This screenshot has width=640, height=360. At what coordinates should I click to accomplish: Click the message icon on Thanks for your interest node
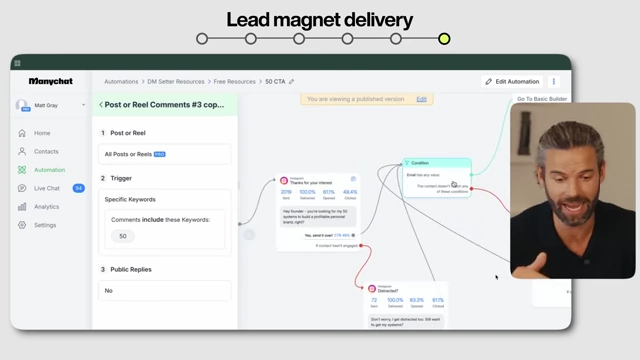(x=353, y=179)
